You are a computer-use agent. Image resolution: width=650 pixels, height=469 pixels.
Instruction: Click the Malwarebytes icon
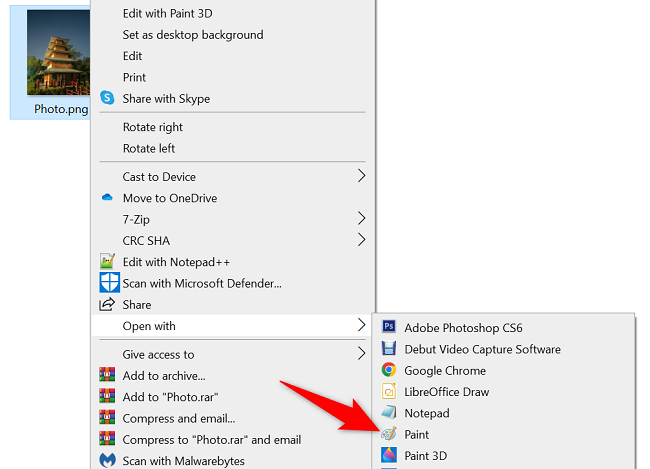[108, 461]
